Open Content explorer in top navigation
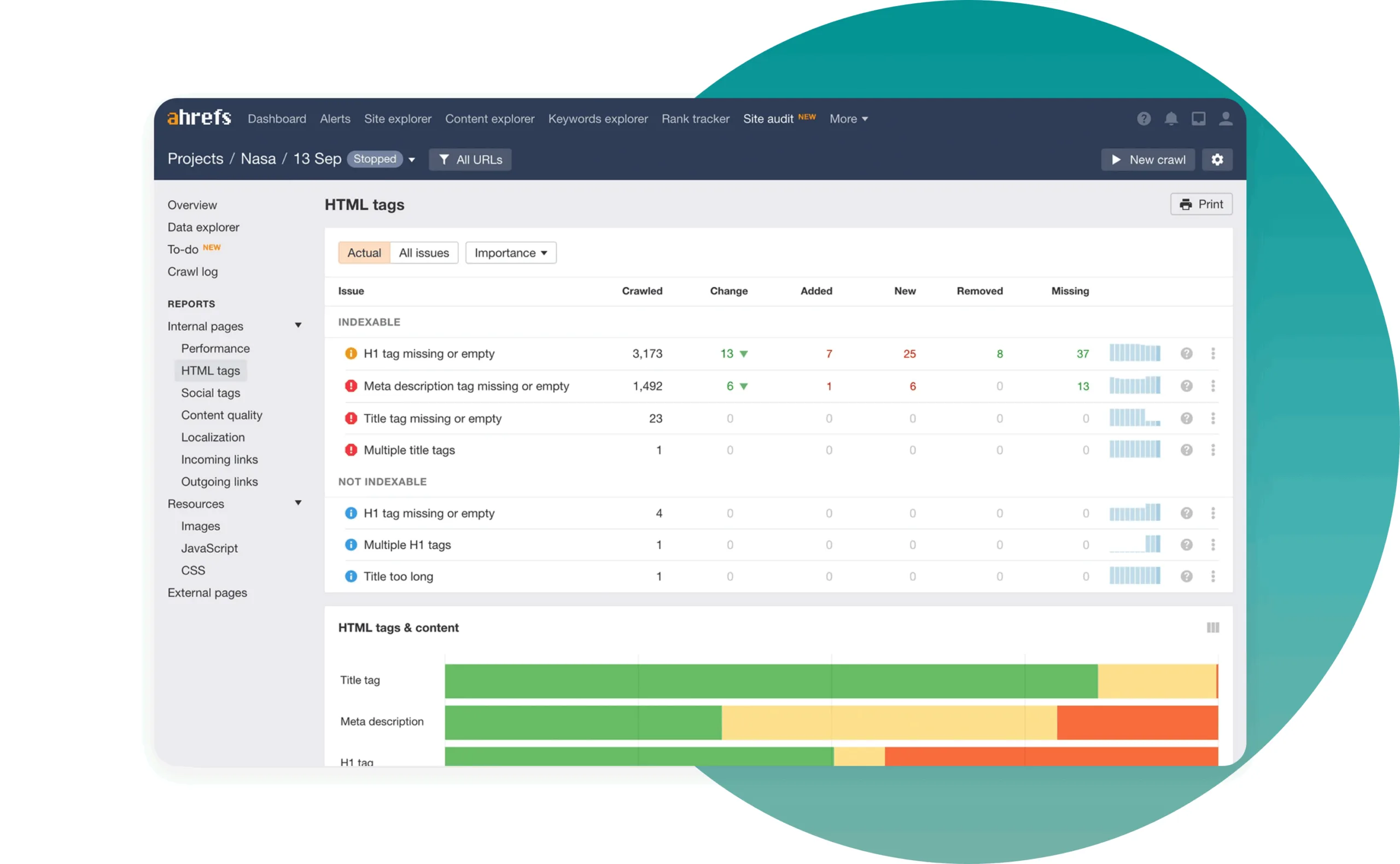This screenshot has height=864, width=1400. pos(490,119)
